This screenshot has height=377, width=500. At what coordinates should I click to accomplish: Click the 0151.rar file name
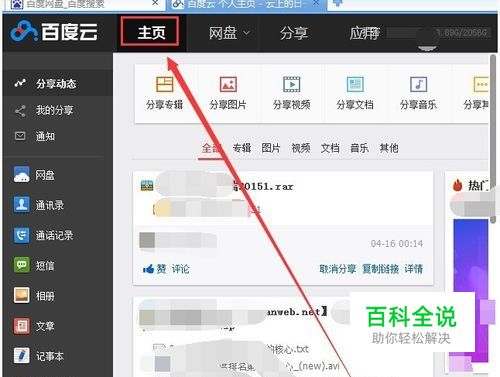(x=263, y=186)
